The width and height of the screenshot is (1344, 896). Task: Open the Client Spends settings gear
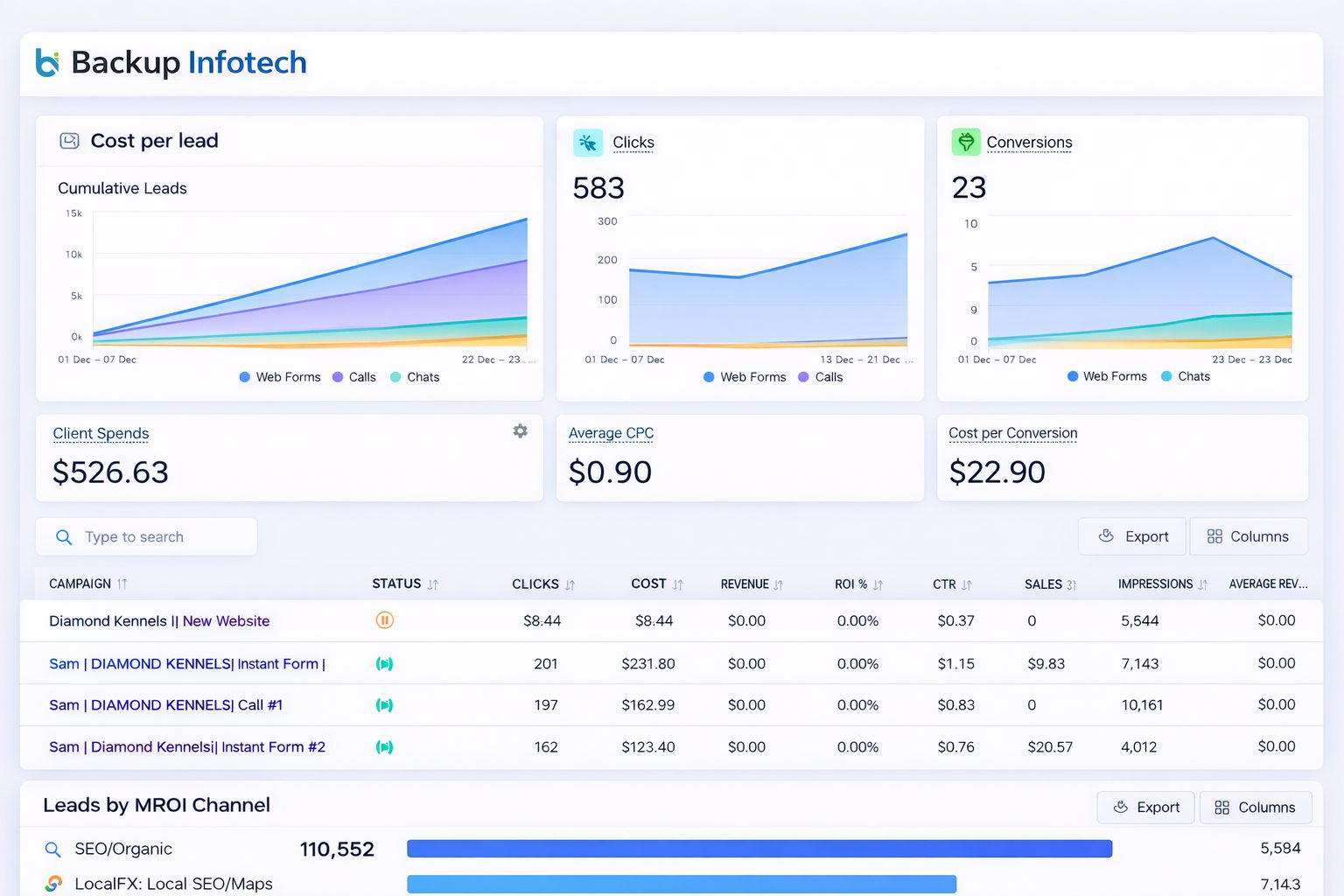click(x=520, y=431)
